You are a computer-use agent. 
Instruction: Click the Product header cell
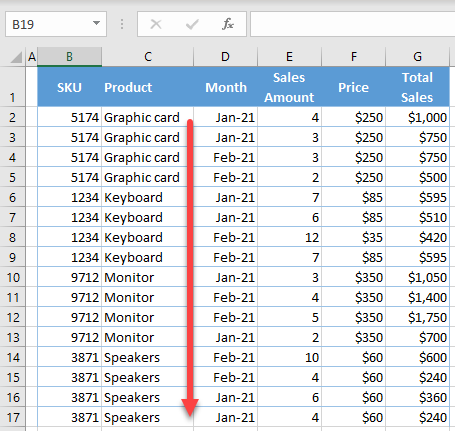[x=148, y=87]
